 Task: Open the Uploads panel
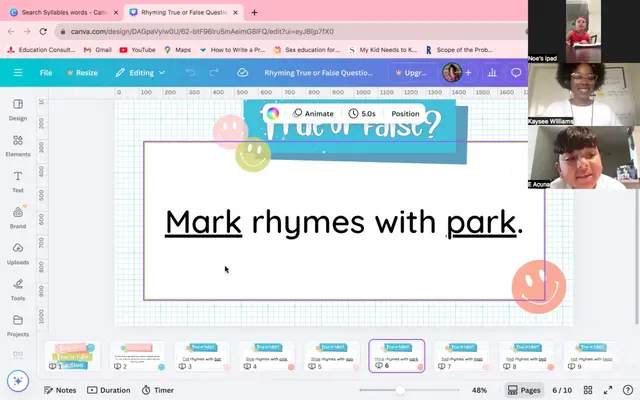18,253
